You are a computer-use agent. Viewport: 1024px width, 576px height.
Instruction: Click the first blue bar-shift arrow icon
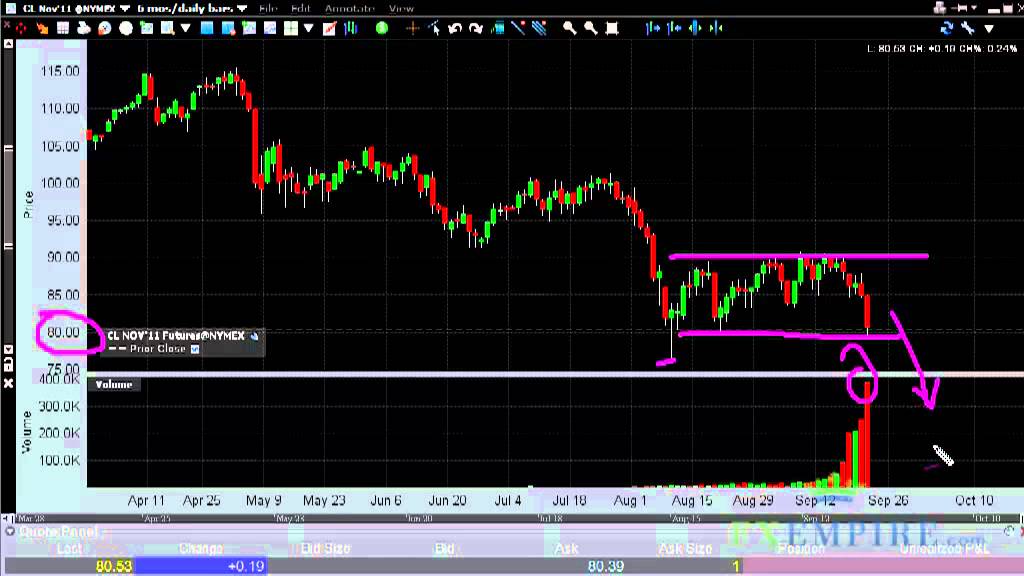[x=652, y=28]
